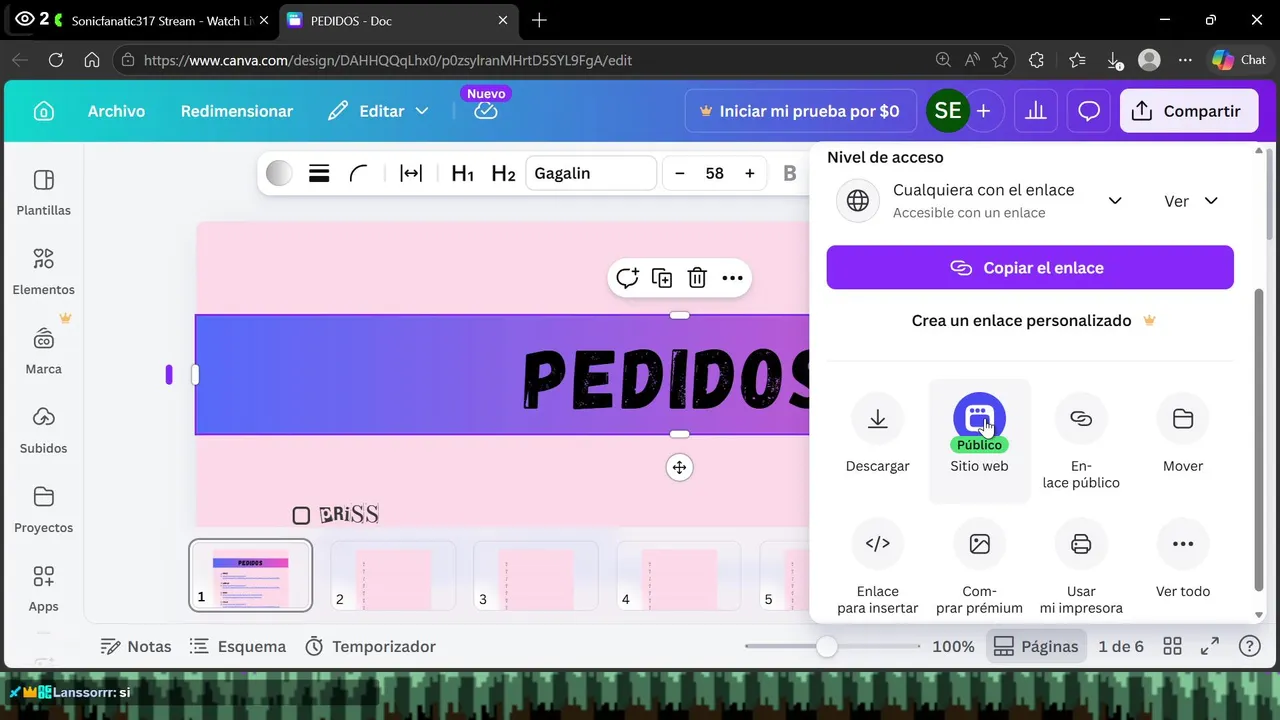Open the Marca brand panel
This screenshot has height=720, width=1280.
[44, 350]
